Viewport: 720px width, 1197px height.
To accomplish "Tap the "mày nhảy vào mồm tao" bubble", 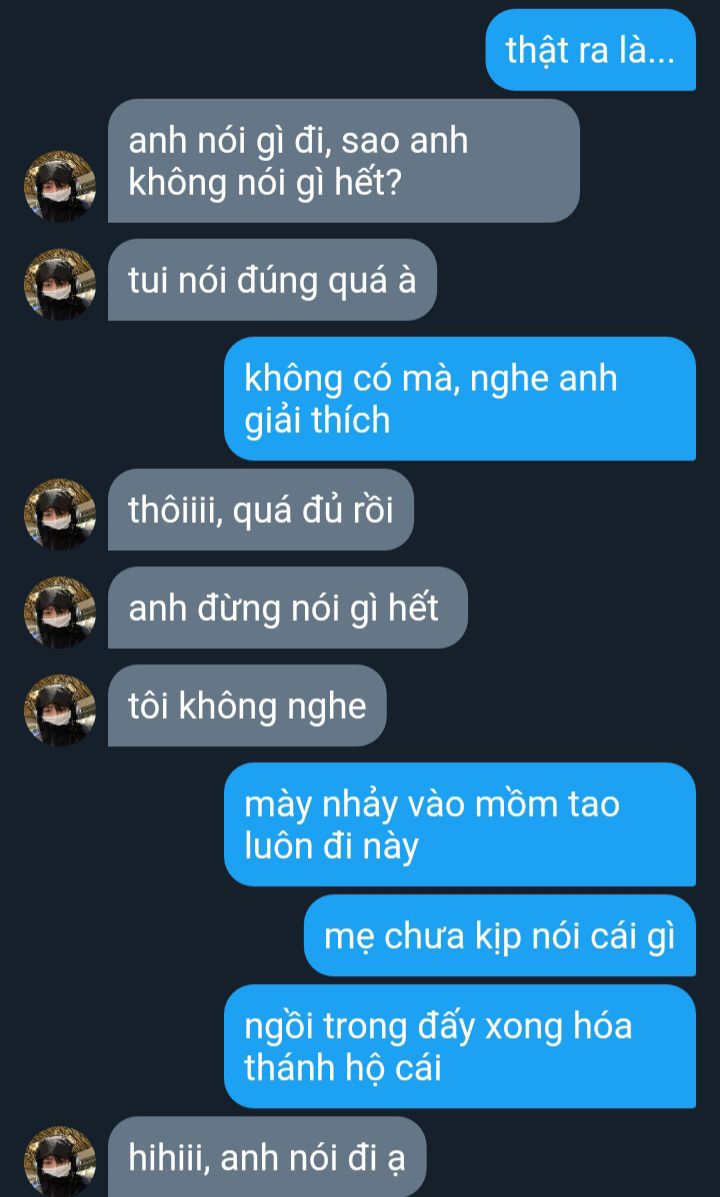I will pyautogui.click(x=460, y=824).
